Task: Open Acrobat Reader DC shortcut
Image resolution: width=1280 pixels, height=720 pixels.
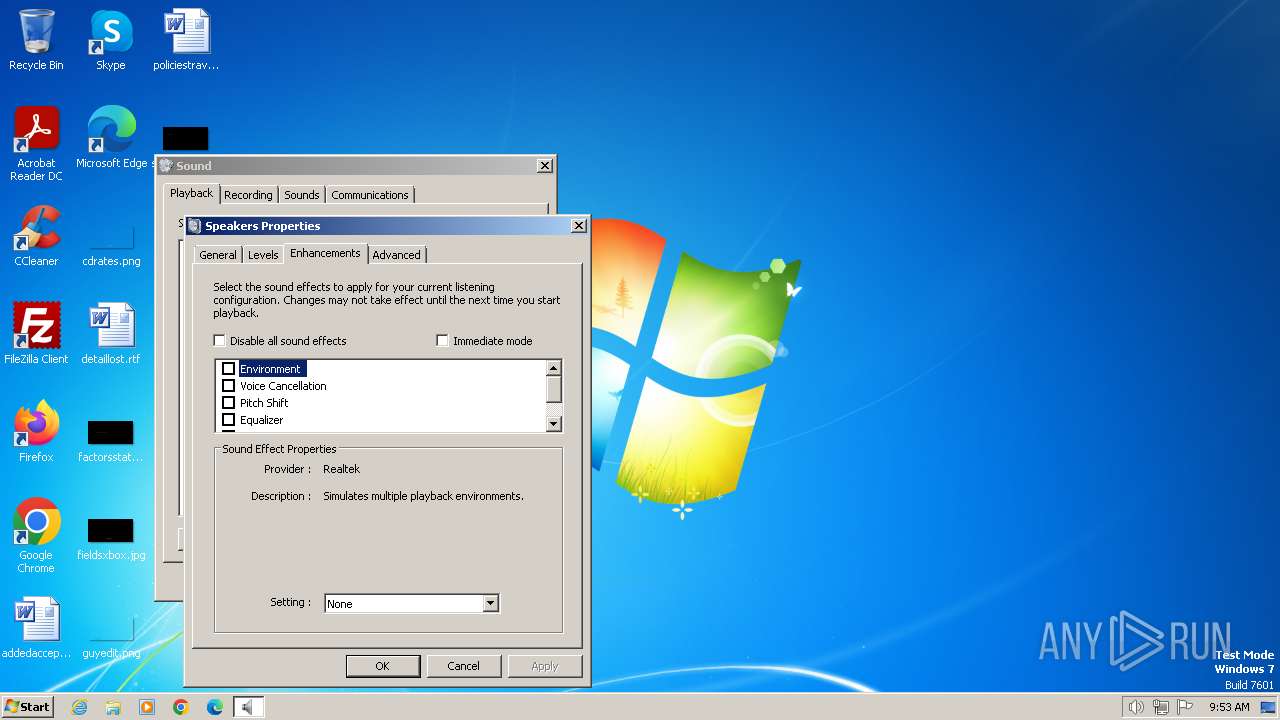Action: point(36,144)
